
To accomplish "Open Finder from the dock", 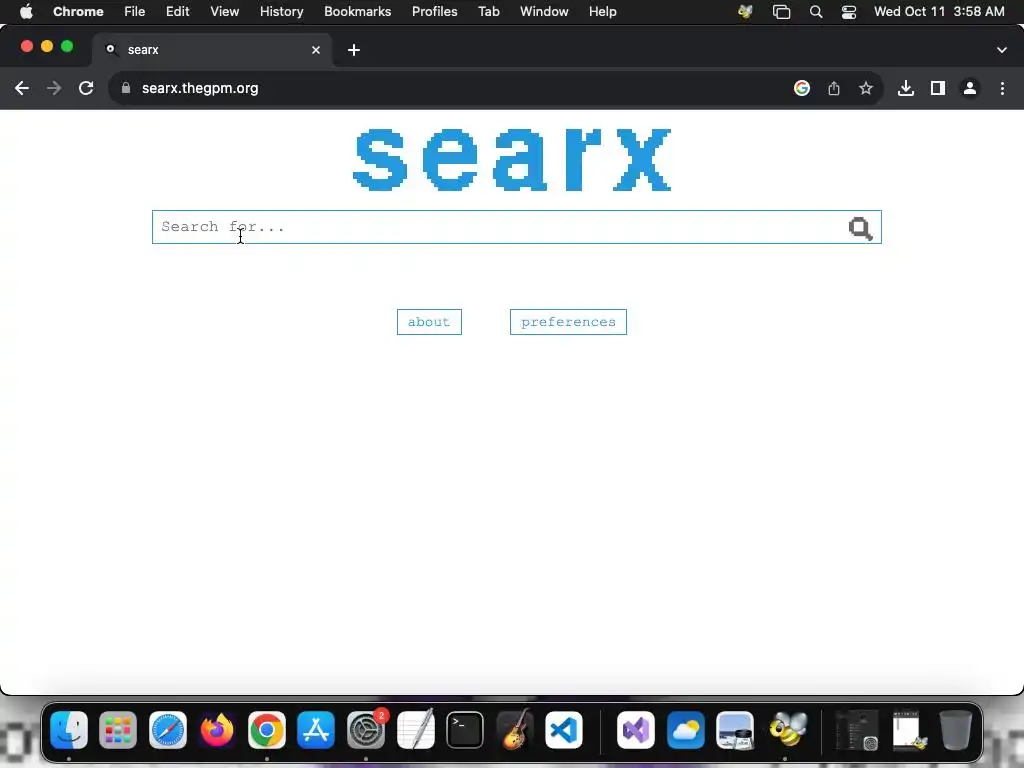I will click(x=69, y=729).
